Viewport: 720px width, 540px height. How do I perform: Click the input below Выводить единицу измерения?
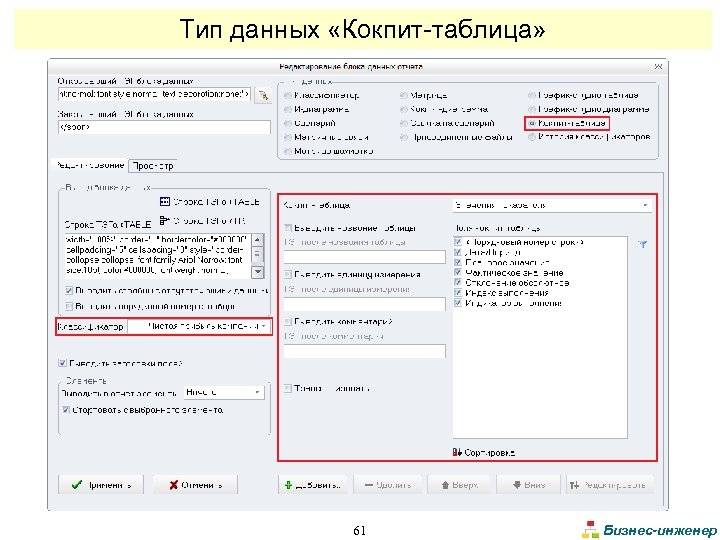(365, 304)
